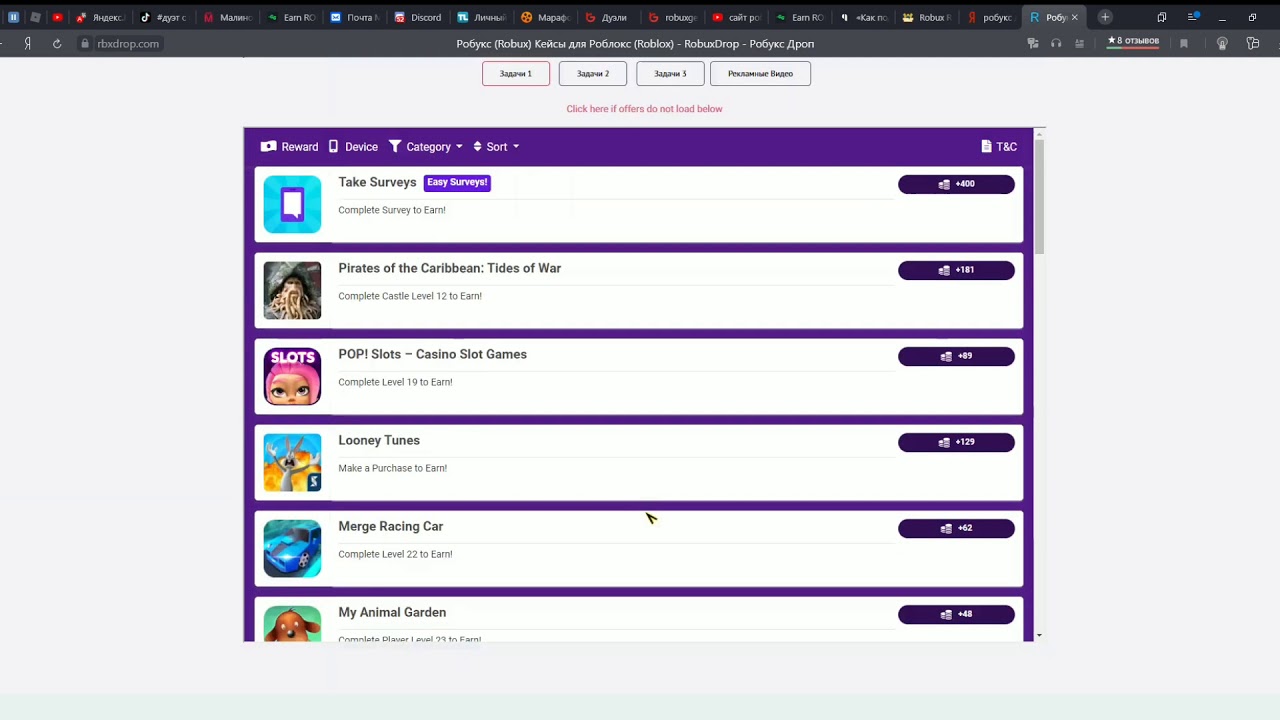This screenshot has height=720, width=1280.
Task: Click the My Animal Garden app icon
Action: 292,624
